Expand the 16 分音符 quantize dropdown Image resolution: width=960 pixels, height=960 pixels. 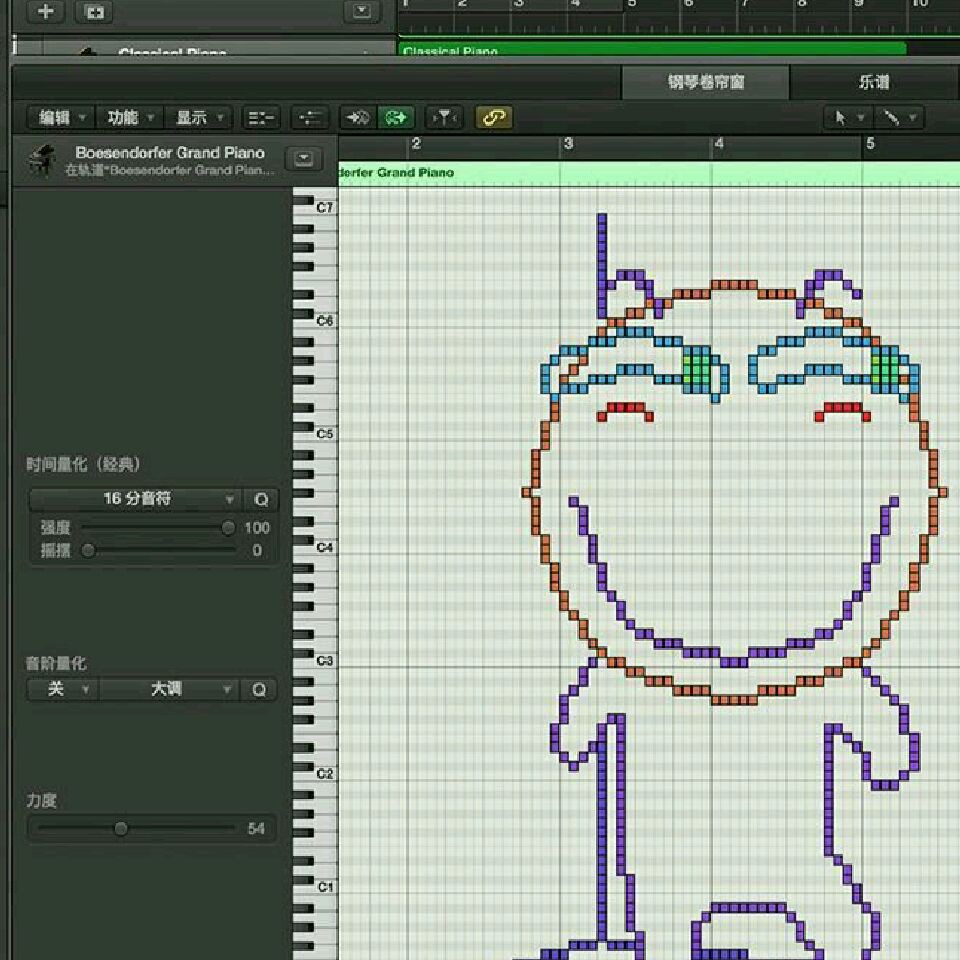click(x=135, y=499)
